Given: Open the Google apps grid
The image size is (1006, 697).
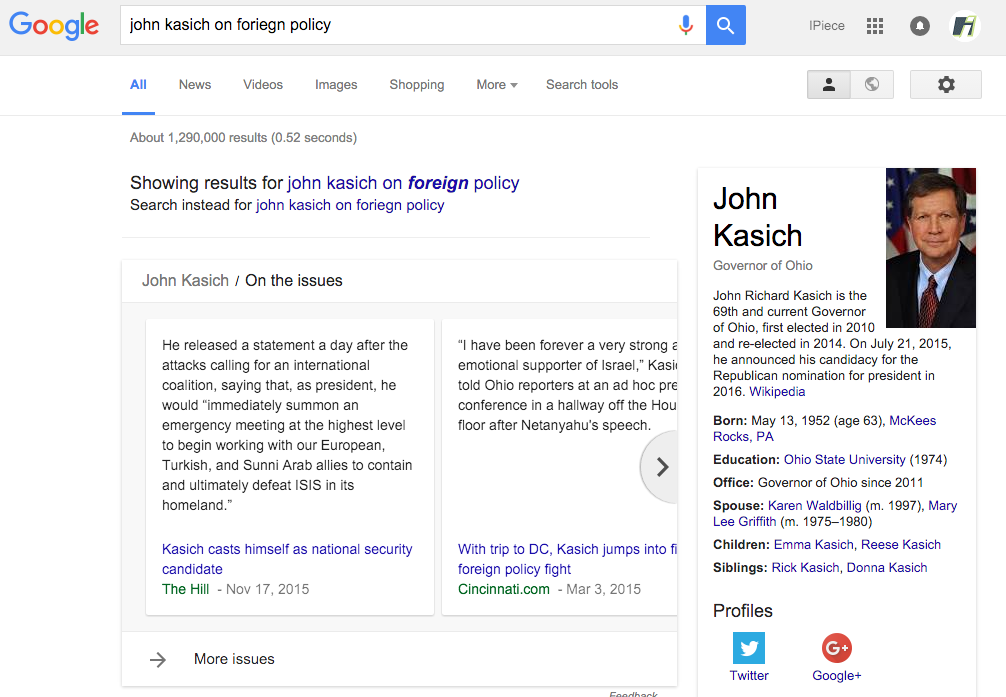Looking at the screenshot, I should click(874, 26).
